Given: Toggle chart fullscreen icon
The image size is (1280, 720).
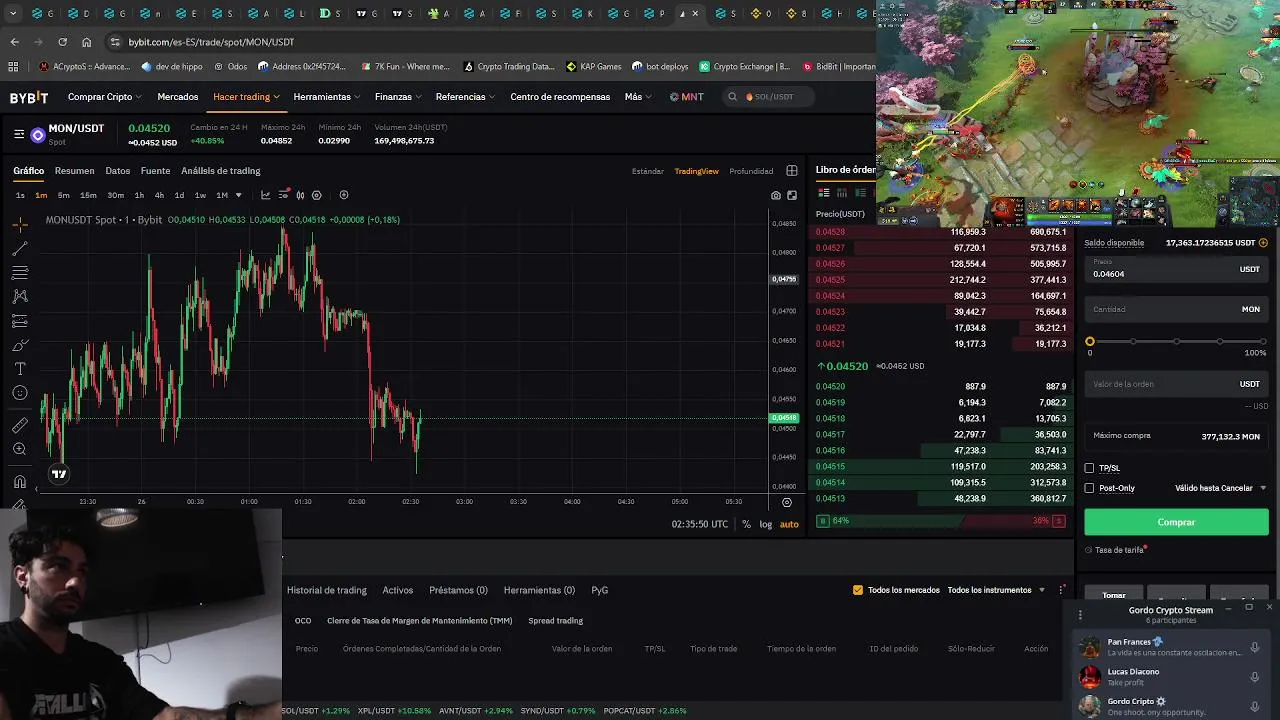Looking at the screenshot, I should click(x=792, y=195).
